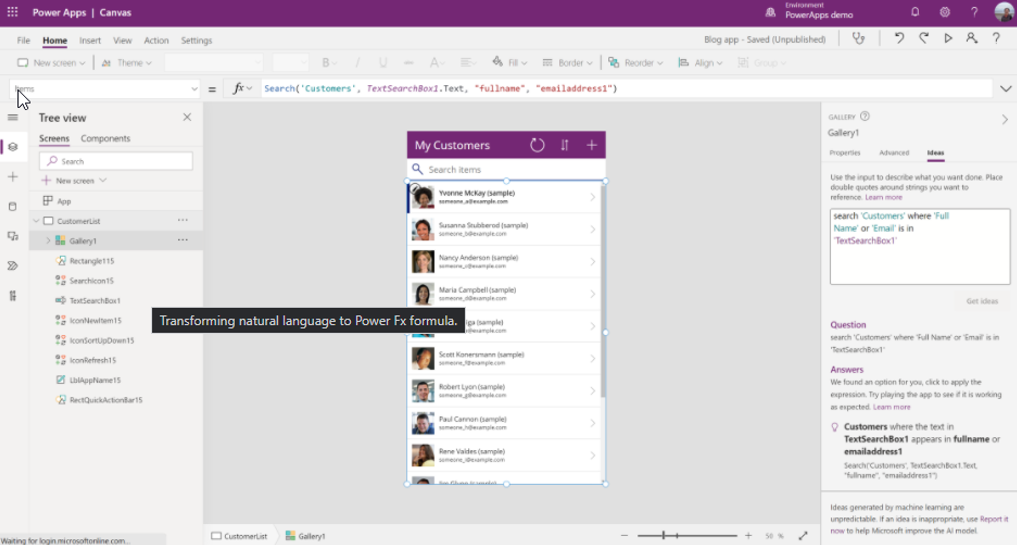Select IconRefresh15 in tree view
This screenshot has height=545, width=1017.
point(93,360)
